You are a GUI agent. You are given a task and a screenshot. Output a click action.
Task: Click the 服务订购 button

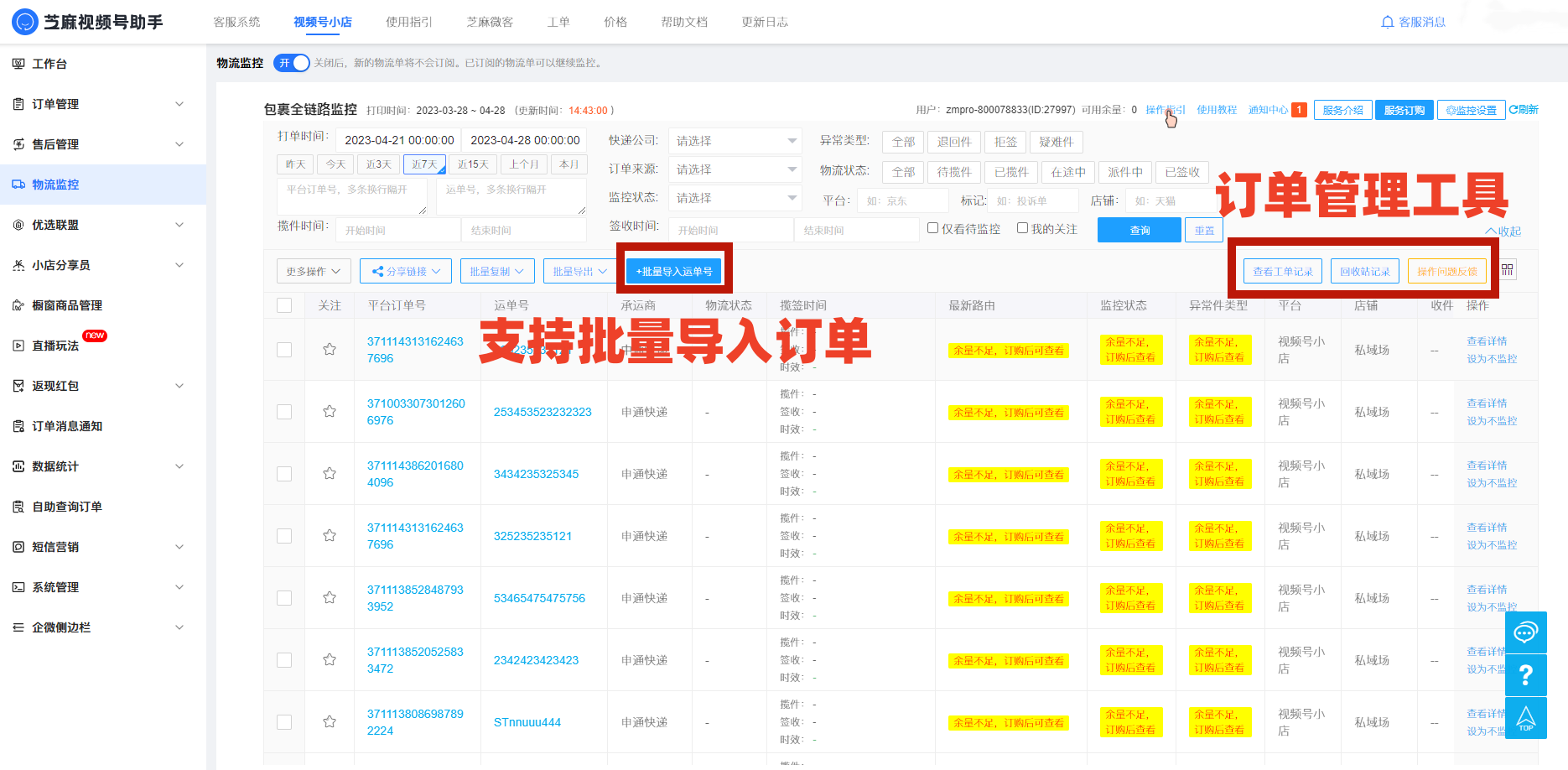1404,110
